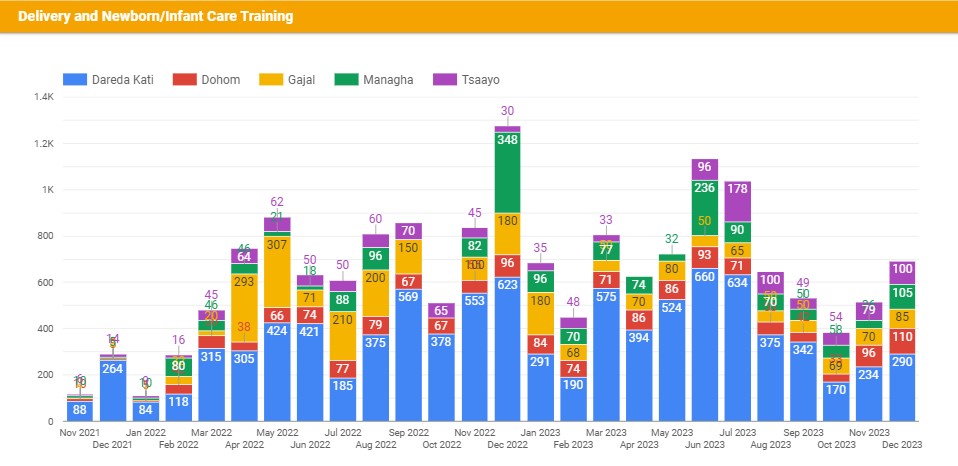Click the 1K y-axis label
The height and width of the screenshot is (466, 958).
[x=49, y=190]
